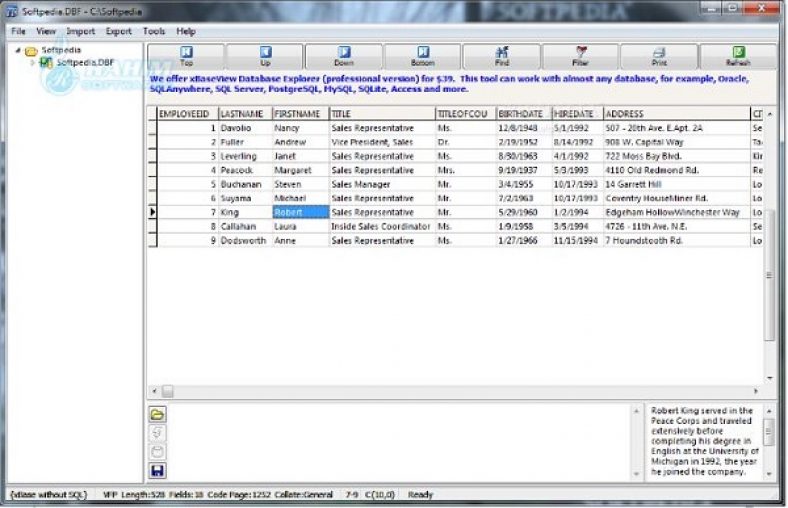Click the BIRTHDATE column header
Viewport: 788px width, 508px height.
pyautogui.click(x=523, y=114)
